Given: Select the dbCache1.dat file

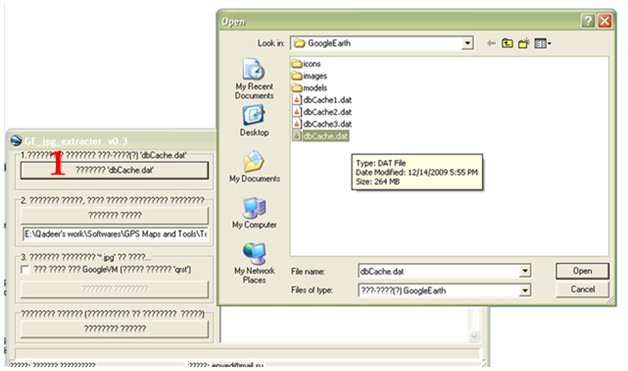Looking at the screenshot, I should point(322,100).
